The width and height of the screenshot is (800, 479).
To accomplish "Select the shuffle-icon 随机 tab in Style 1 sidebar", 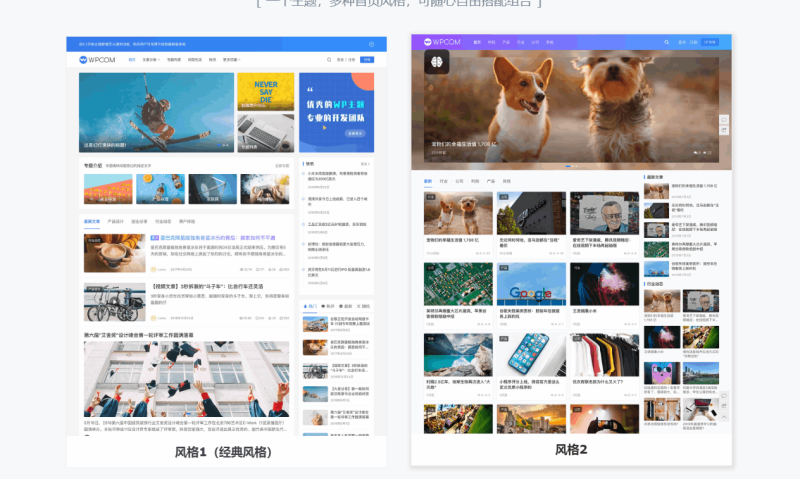I will [x=363, y=306].
